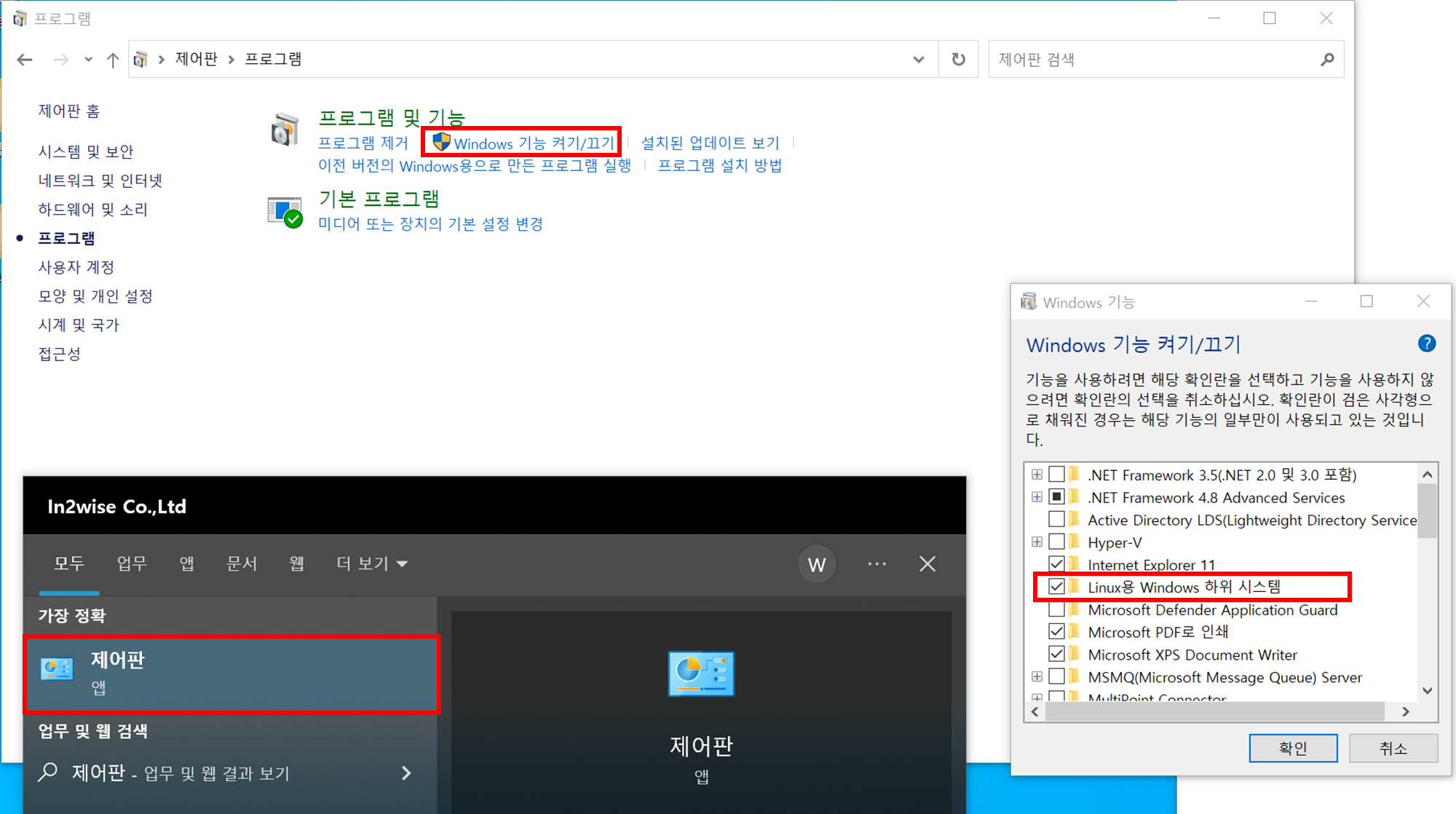Open help with blue question mark icon
1456x814 pixels.
1426,344
